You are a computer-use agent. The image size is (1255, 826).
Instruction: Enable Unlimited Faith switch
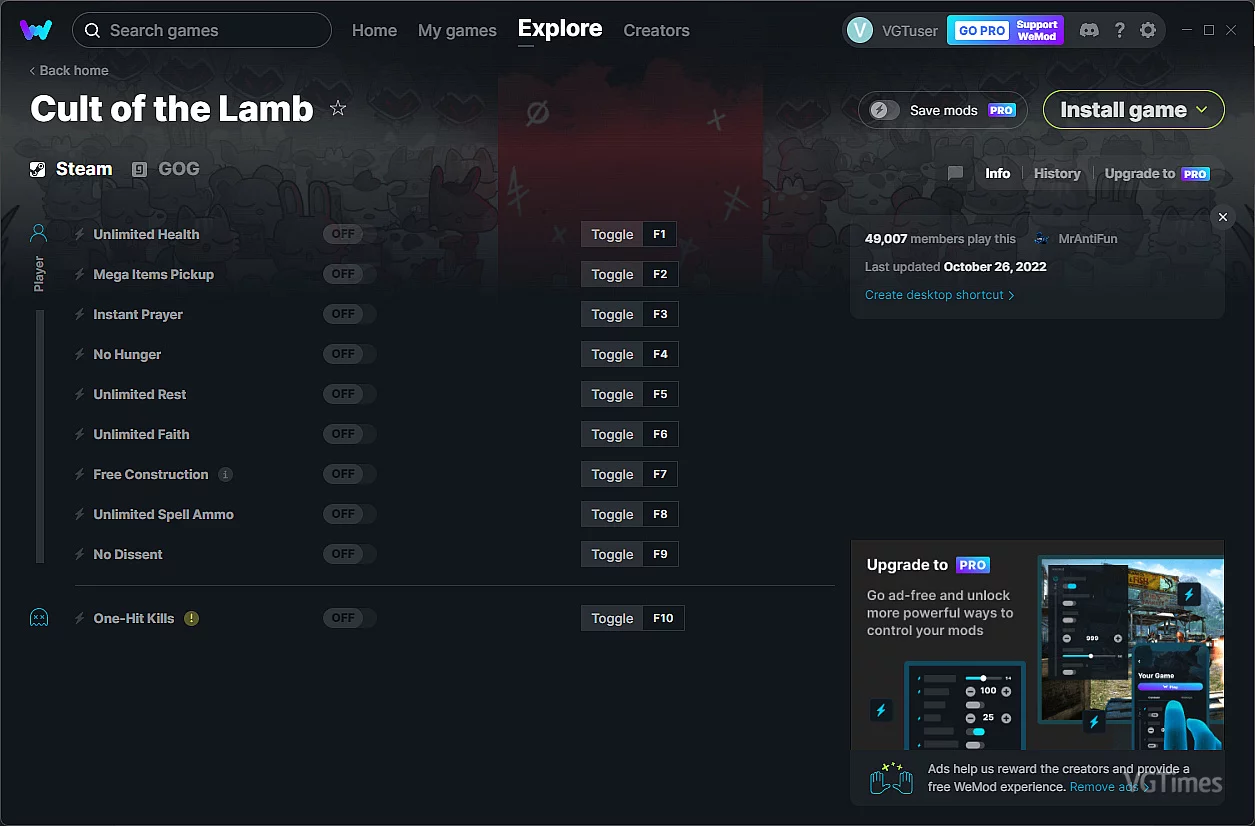pos(349,434)
